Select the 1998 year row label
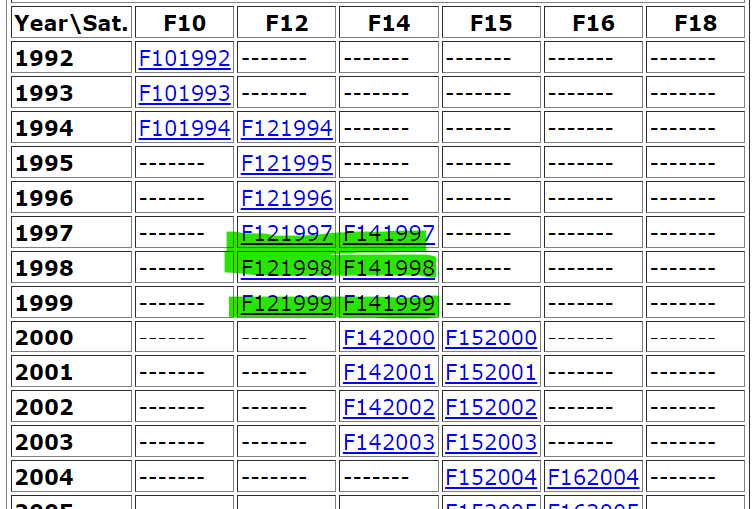The height and width of the screenshot is (509, 754). tap(72, 267)
